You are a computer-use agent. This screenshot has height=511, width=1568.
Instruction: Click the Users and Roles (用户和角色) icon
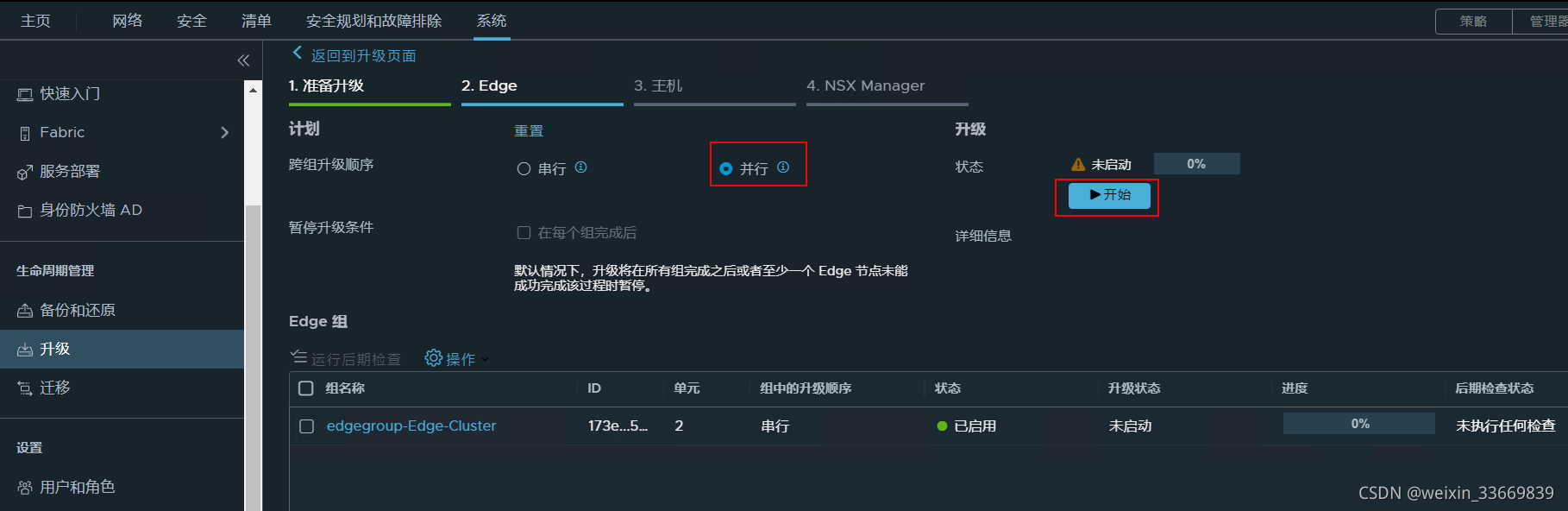tap(25, 488)
